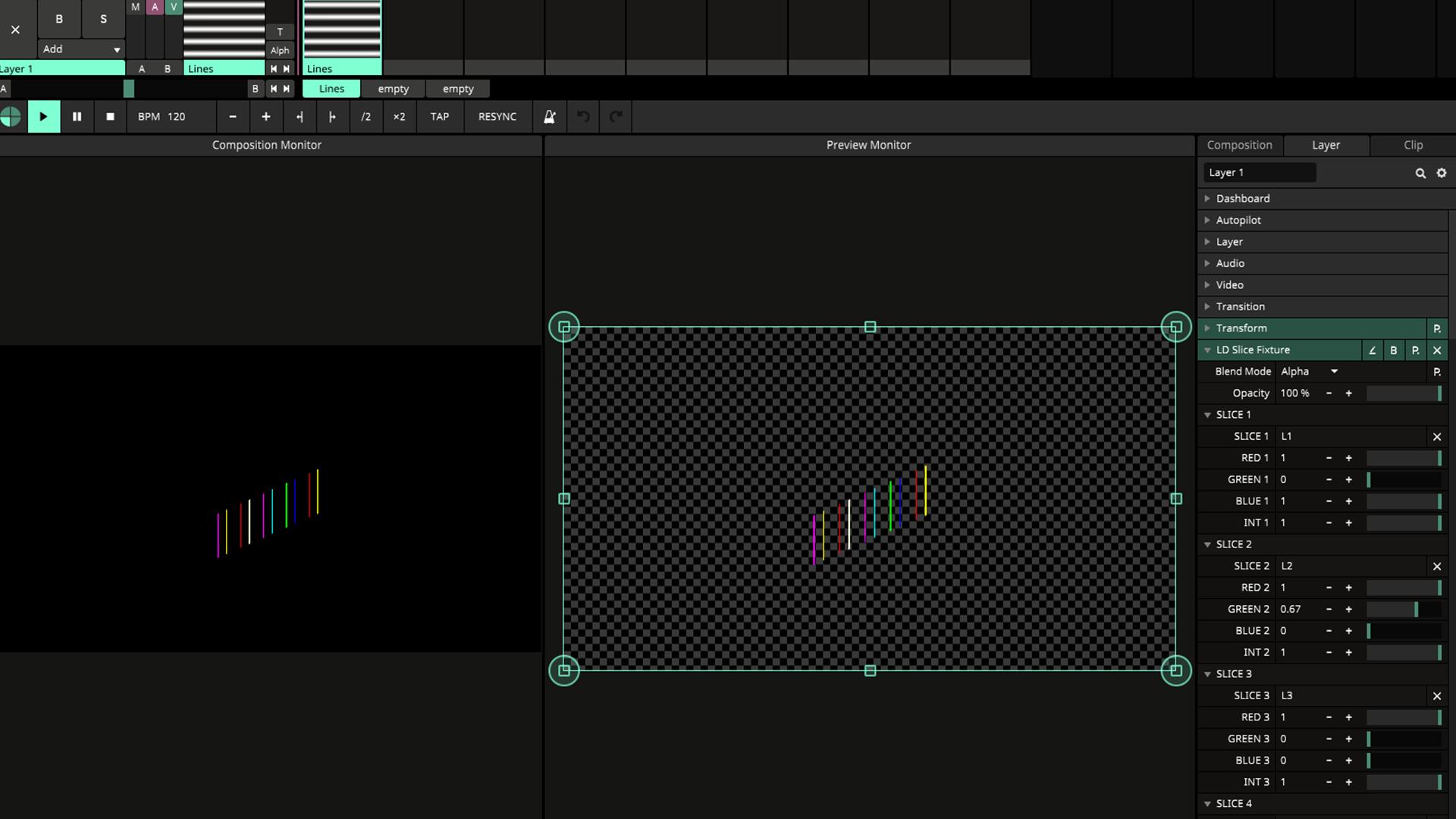This screenshot has height=819, width=1456.
Task: Toggle the metronome icon
Action: coord(550,117)
